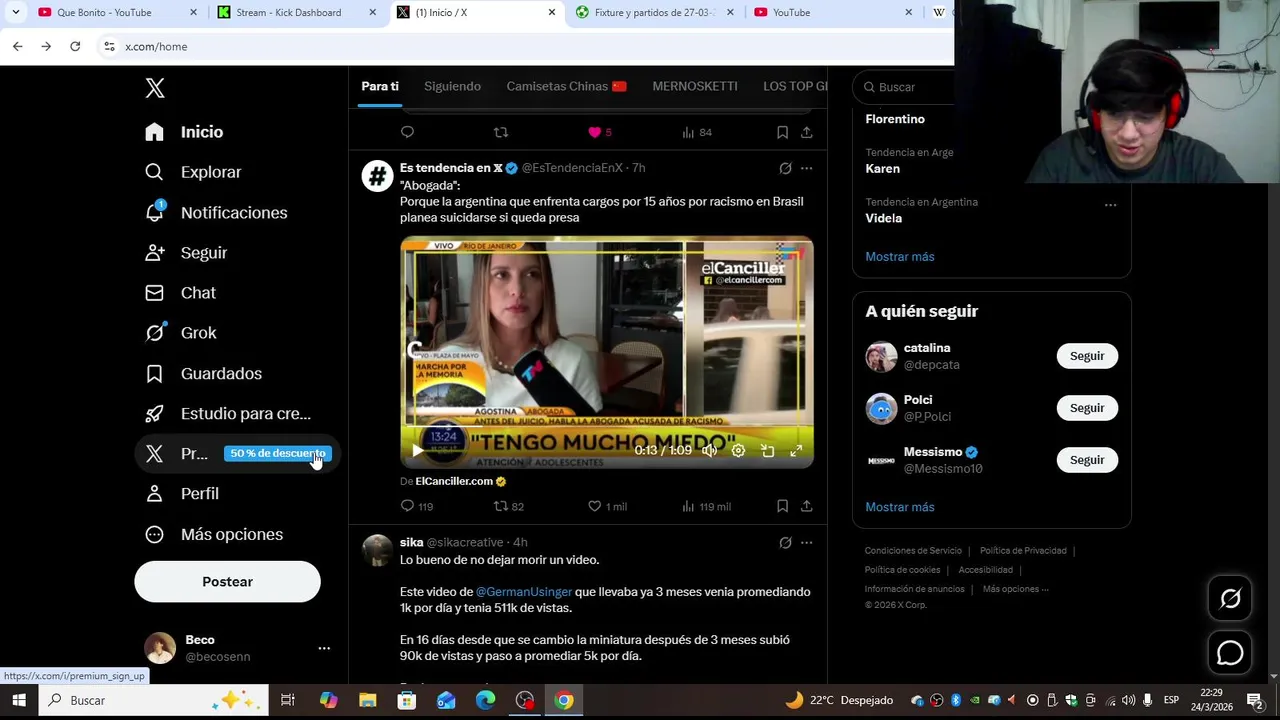Open more options on Es tendencia post

(806, 168)
